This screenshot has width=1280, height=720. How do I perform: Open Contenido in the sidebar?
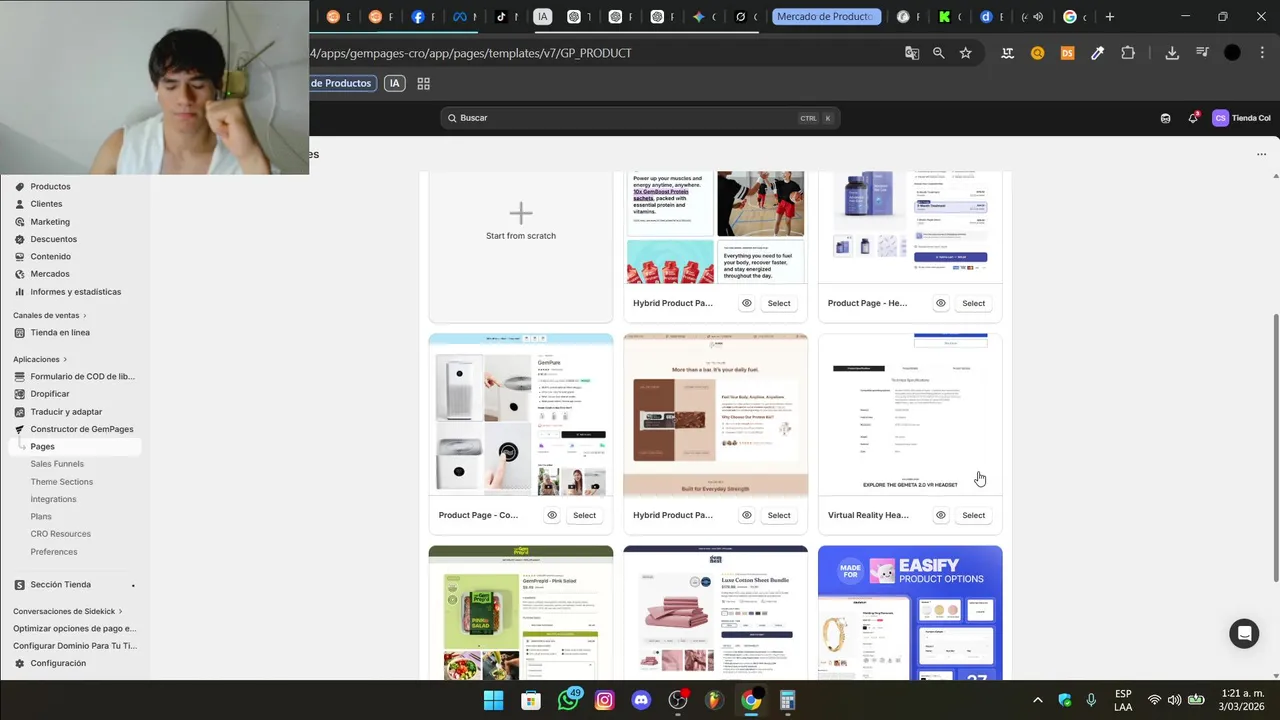point(50,257)
